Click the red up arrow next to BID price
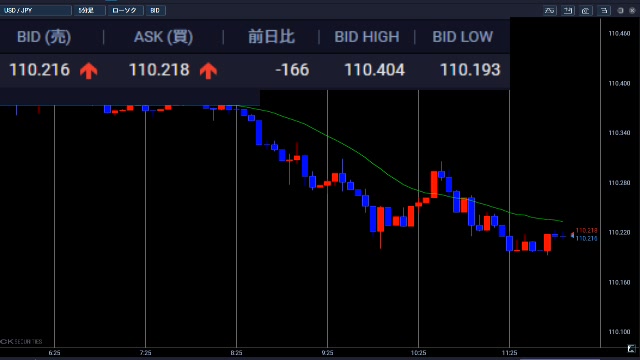The image size is (640, 360). pyautogui.click(x=89, y=71)
